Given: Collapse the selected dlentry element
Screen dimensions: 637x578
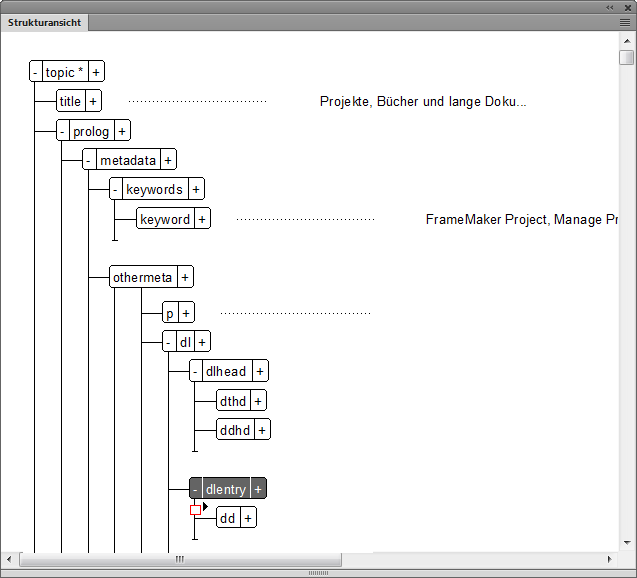Looking at the screenshot, I should (x=195, y=489).
